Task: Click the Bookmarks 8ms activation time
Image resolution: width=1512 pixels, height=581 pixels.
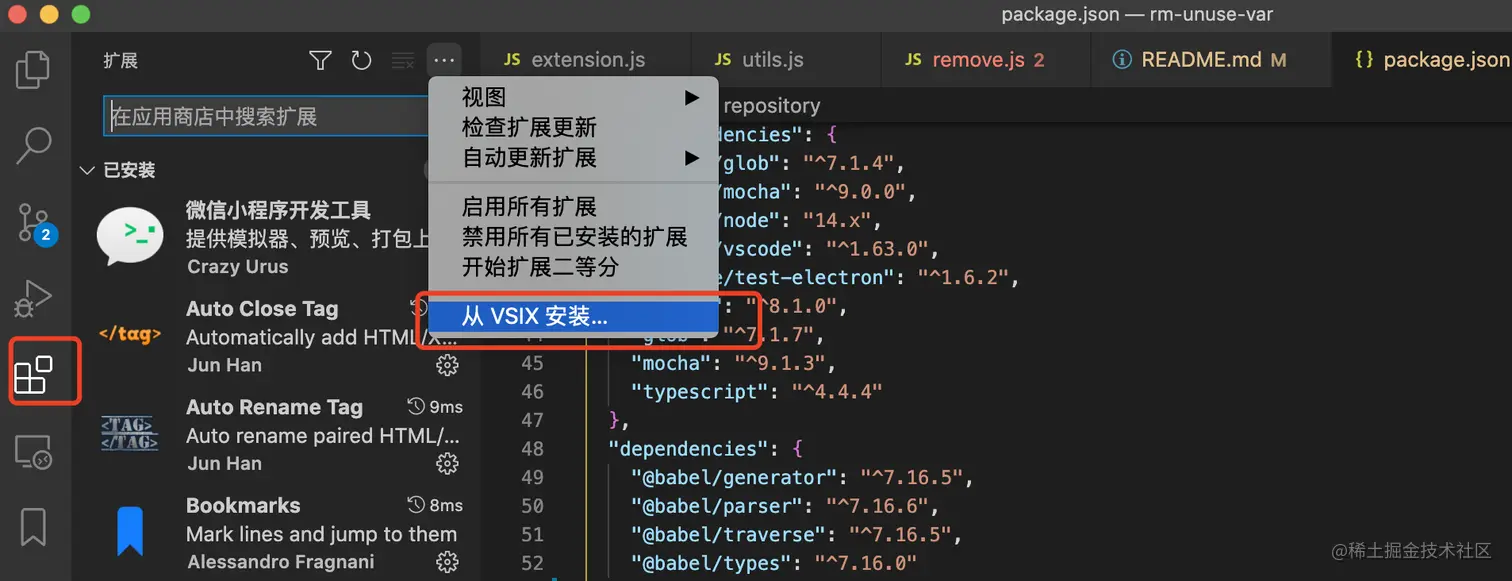Action: pyautogui.click(x=436, y=504)
